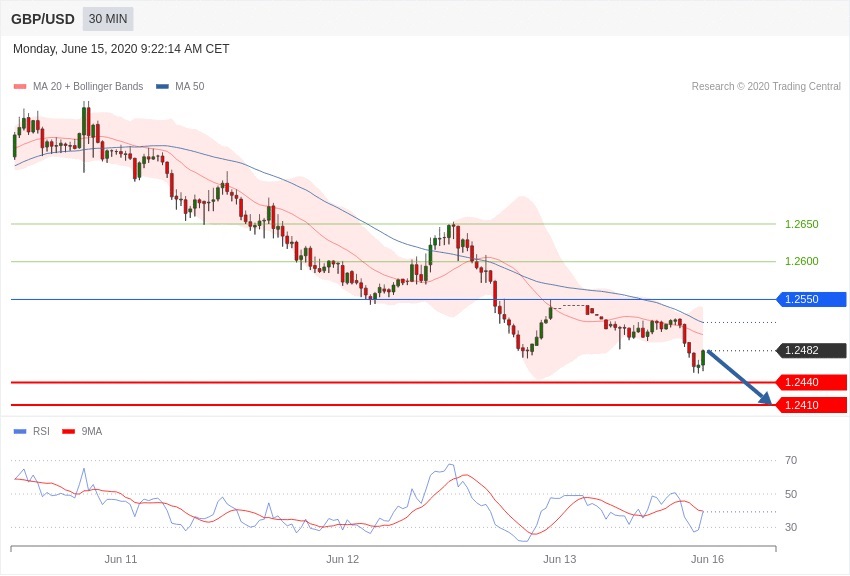Viewport: 850px width, 576px height.
Task: Click the MA 20 + Bollinger Bands legend swatch
Action: pyautogui.click(x=19, y=87)
